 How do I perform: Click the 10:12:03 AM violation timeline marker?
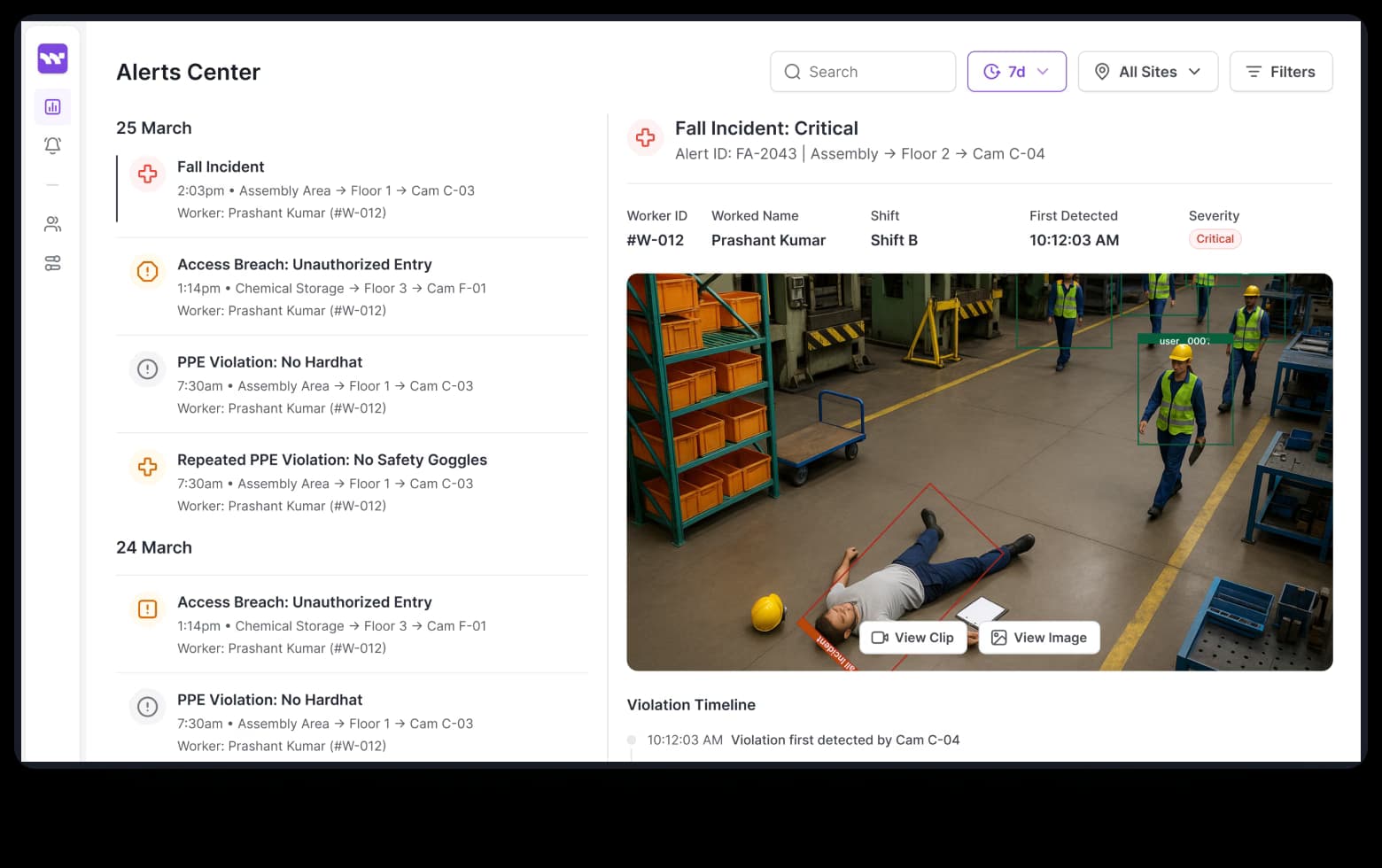[x=632, y=740]
